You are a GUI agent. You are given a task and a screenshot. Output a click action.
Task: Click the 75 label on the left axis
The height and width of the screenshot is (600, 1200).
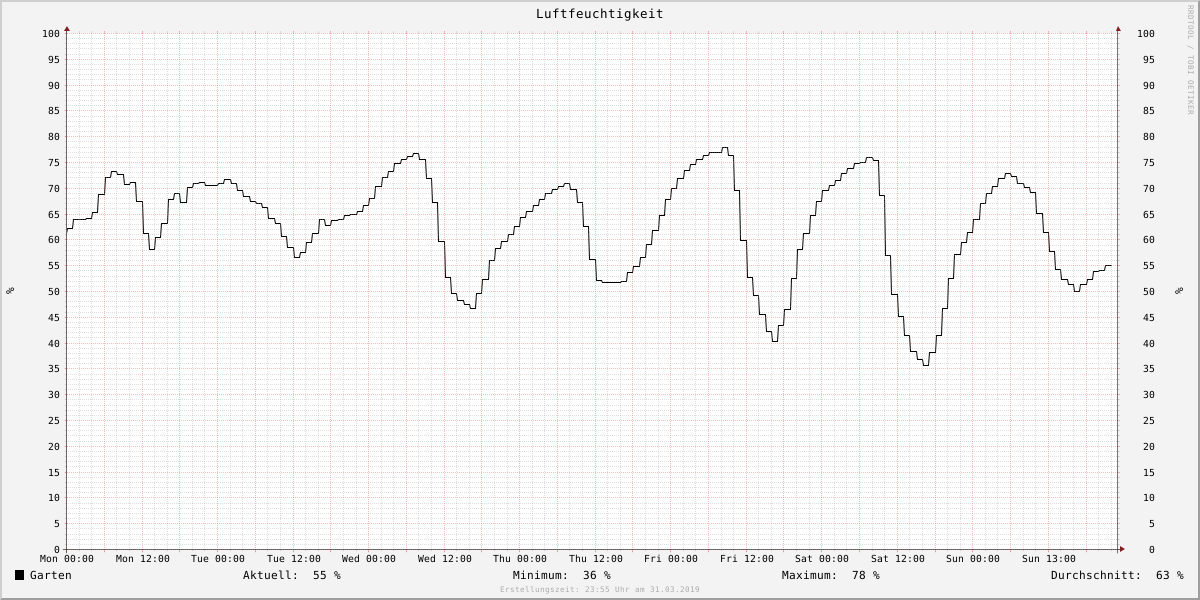coord(55,163)
